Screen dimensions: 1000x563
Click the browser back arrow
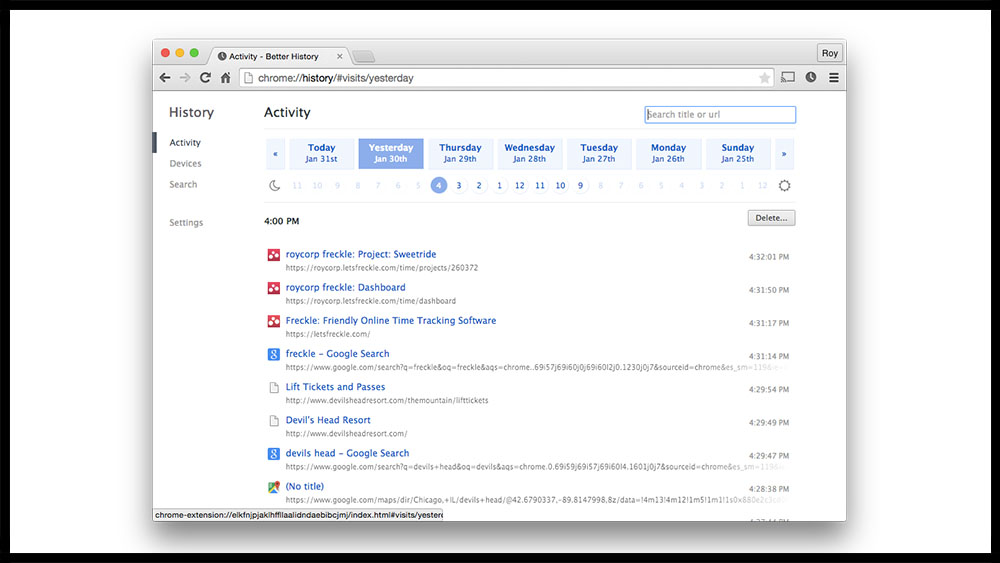coord(165,78)
